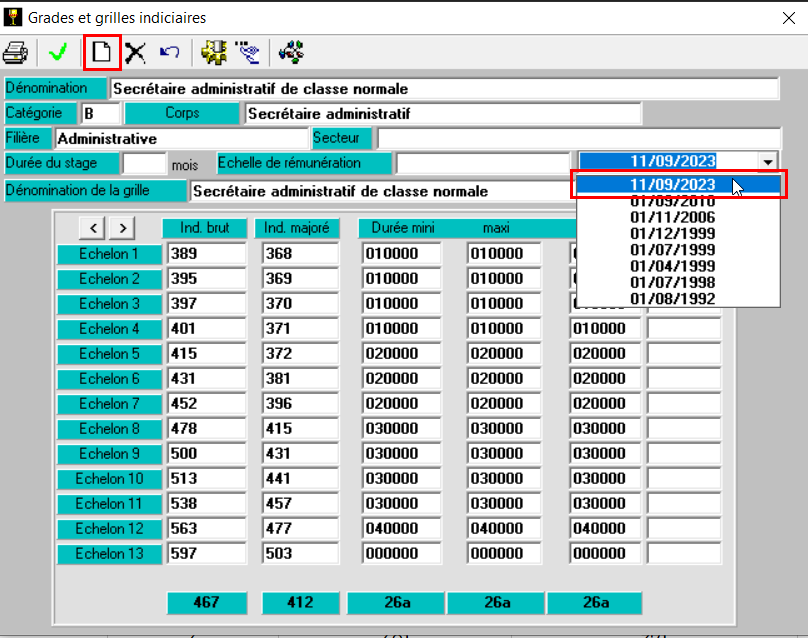Click the new blank page icon
Screen dimensions: 808x638
coord(101,52)
